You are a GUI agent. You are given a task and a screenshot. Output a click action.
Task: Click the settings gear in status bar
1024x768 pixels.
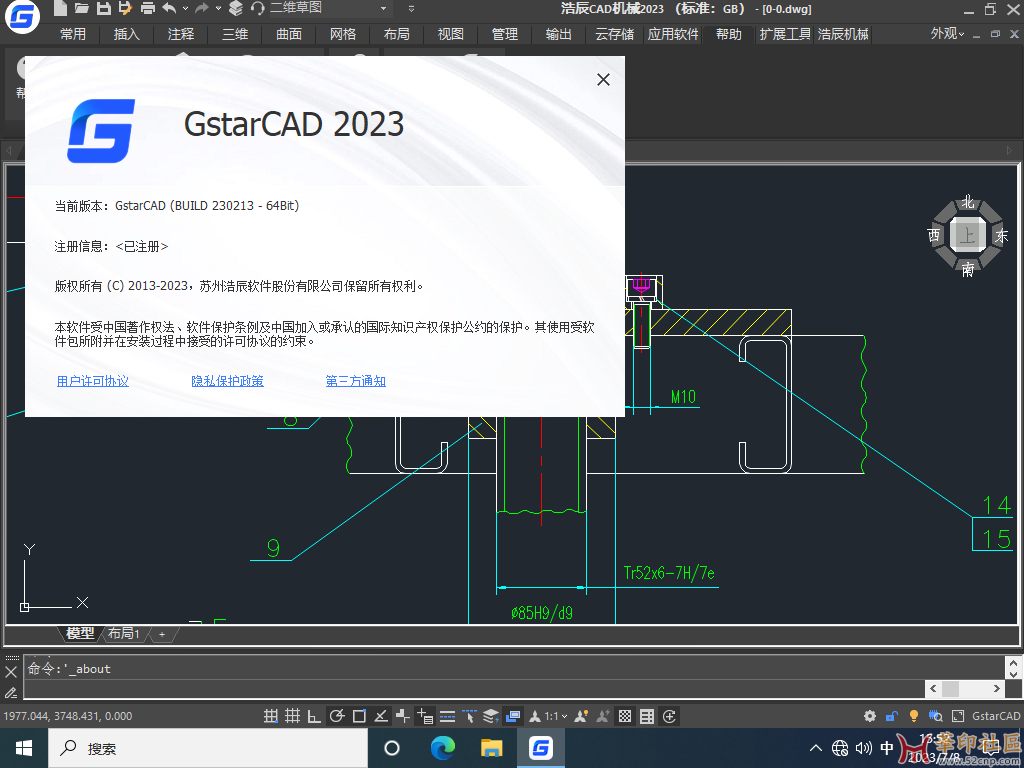pos(870,716)
